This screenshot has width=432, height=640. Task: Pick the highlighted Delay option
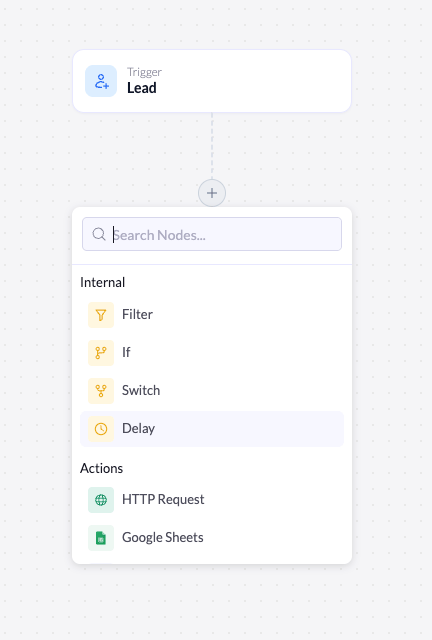coord(212,429)
